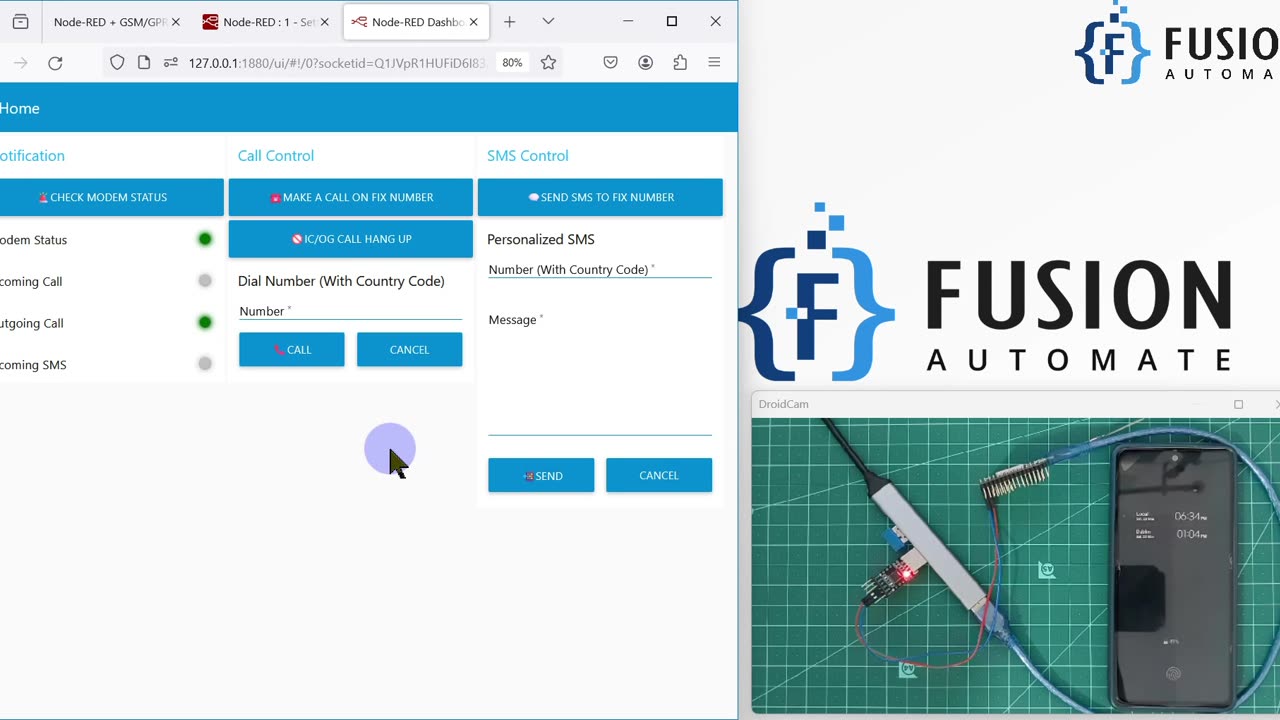This screenshot has height=720, width=1280.
Task: Open the Pocket save icon
Action: (610, 63)
